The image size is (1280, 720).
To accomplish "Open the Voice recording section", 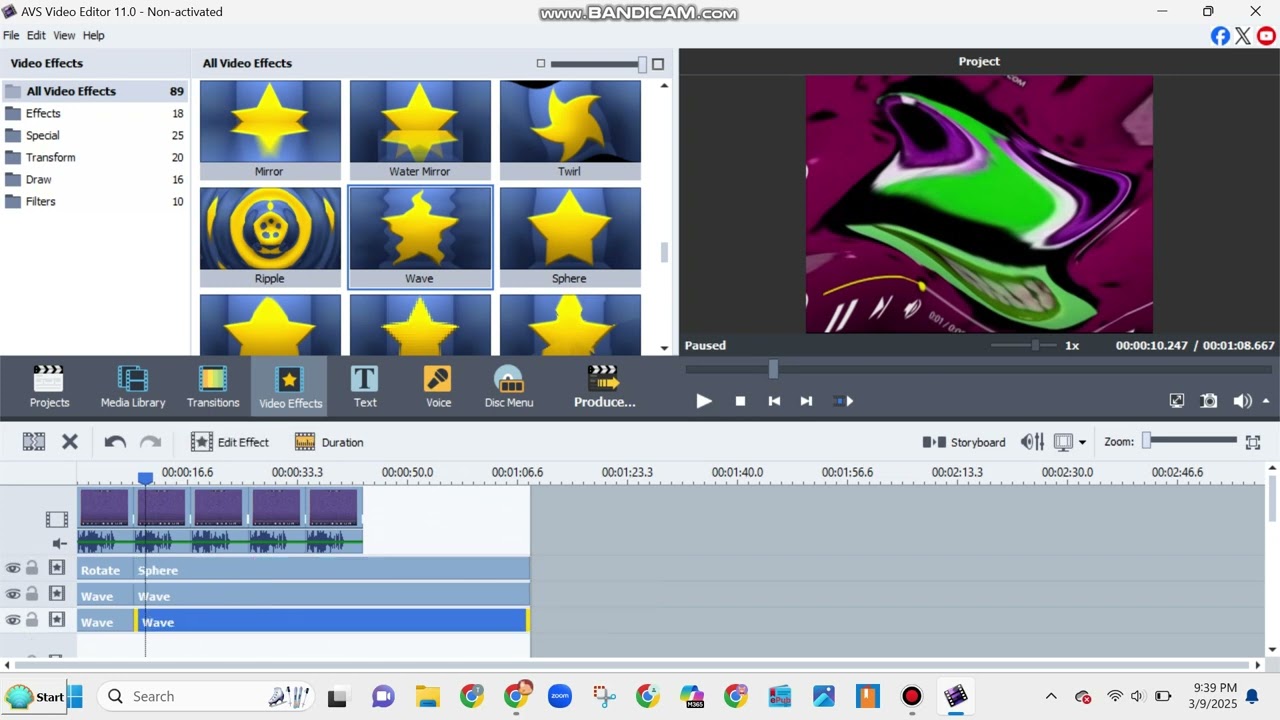I will tap(438, 386).
